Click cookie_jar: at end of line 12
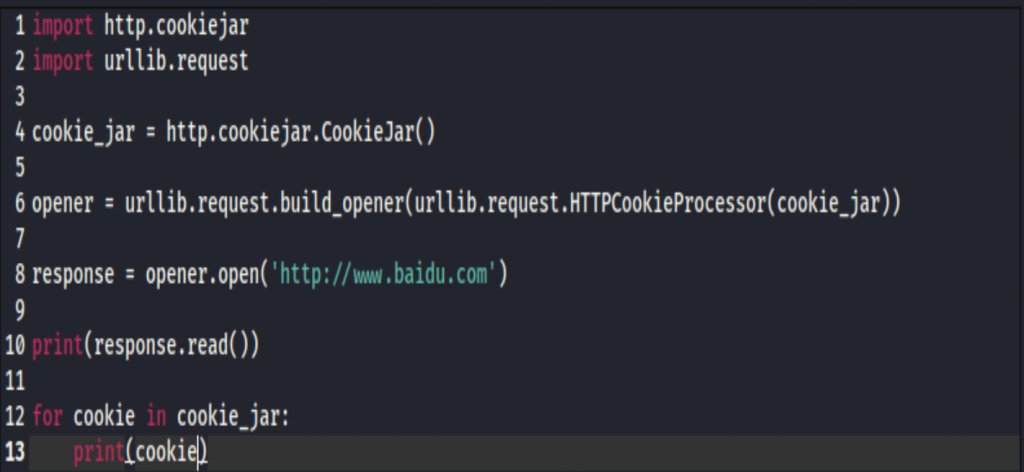The height and width of the screenshot is (472, 1024). [x=232, y=417]
